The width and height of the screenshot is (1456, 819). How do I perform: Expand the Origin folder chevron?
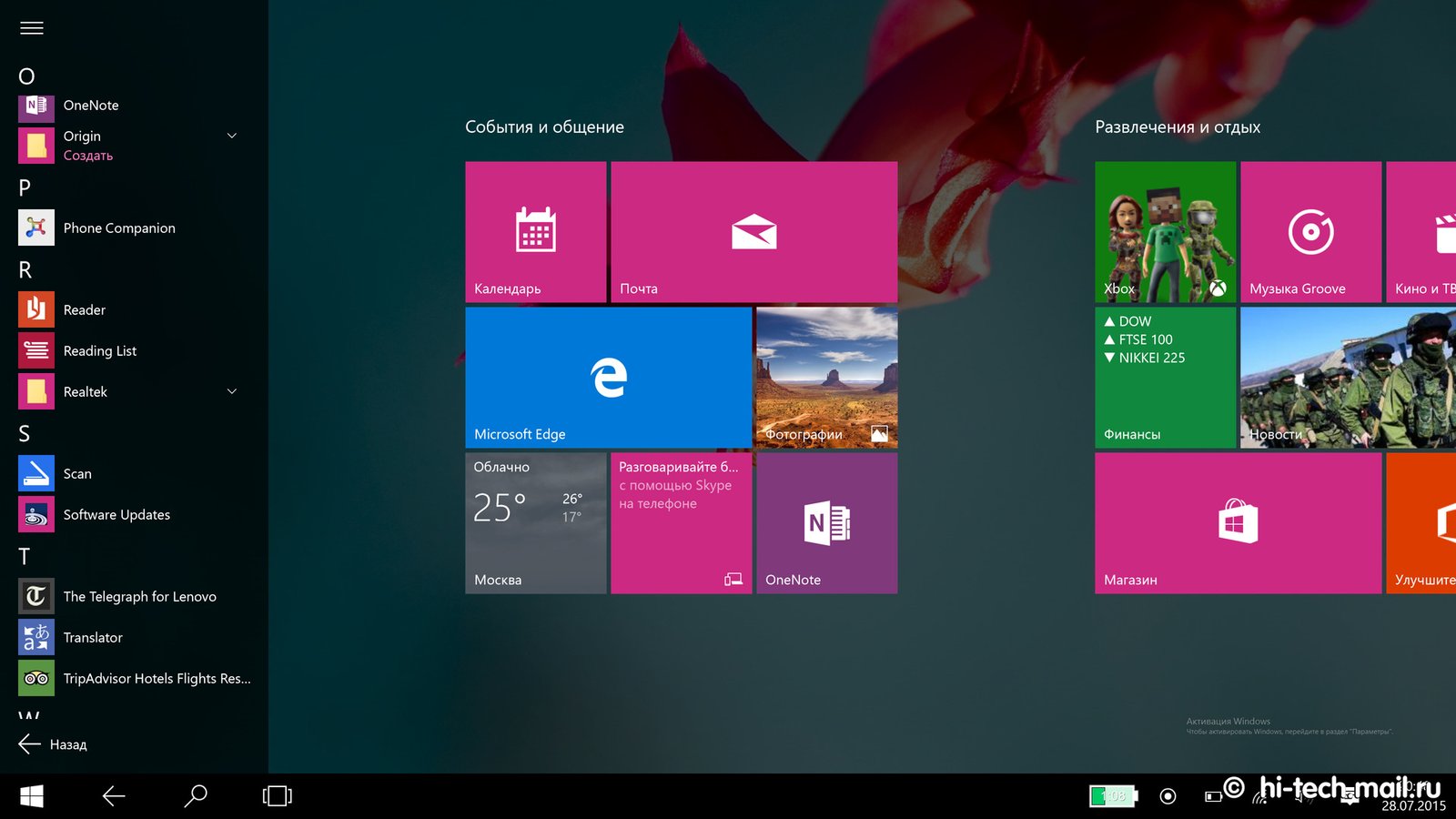pyautogui.click(x=232, y=136)
